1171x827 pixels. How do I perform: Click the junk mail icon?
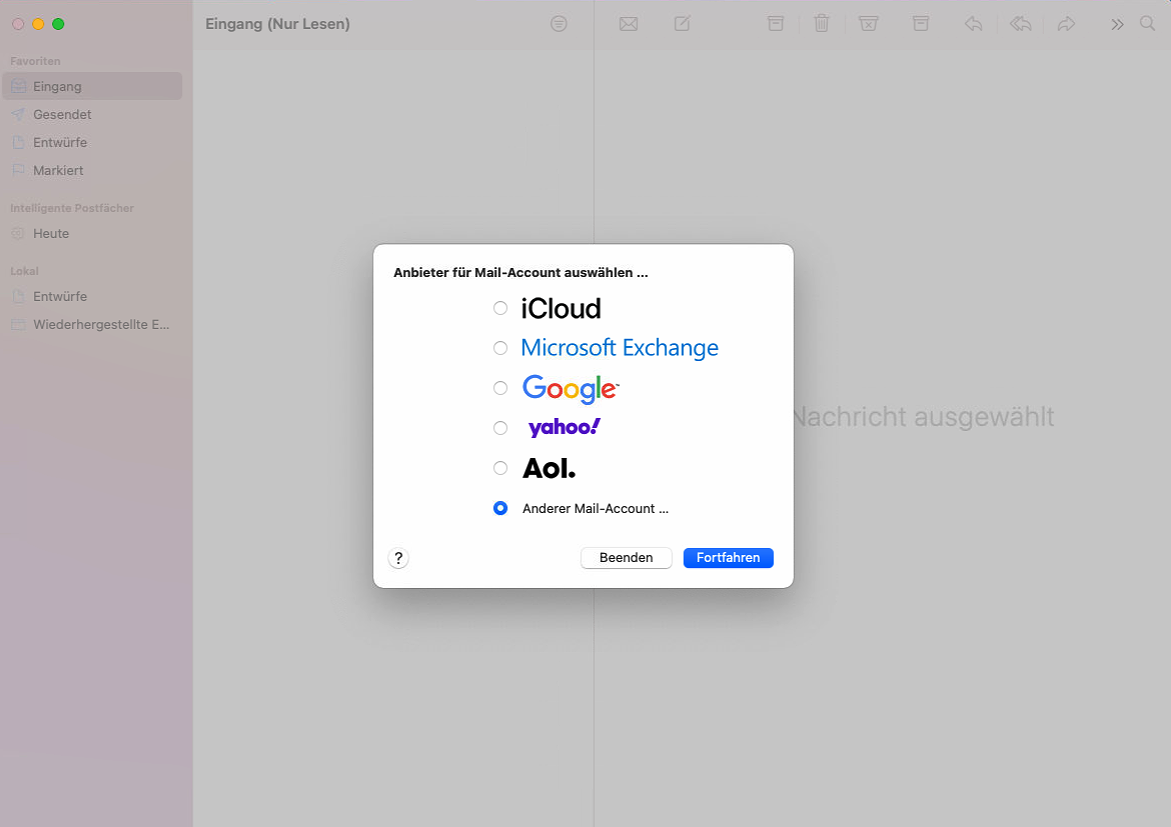pos(868,24)
